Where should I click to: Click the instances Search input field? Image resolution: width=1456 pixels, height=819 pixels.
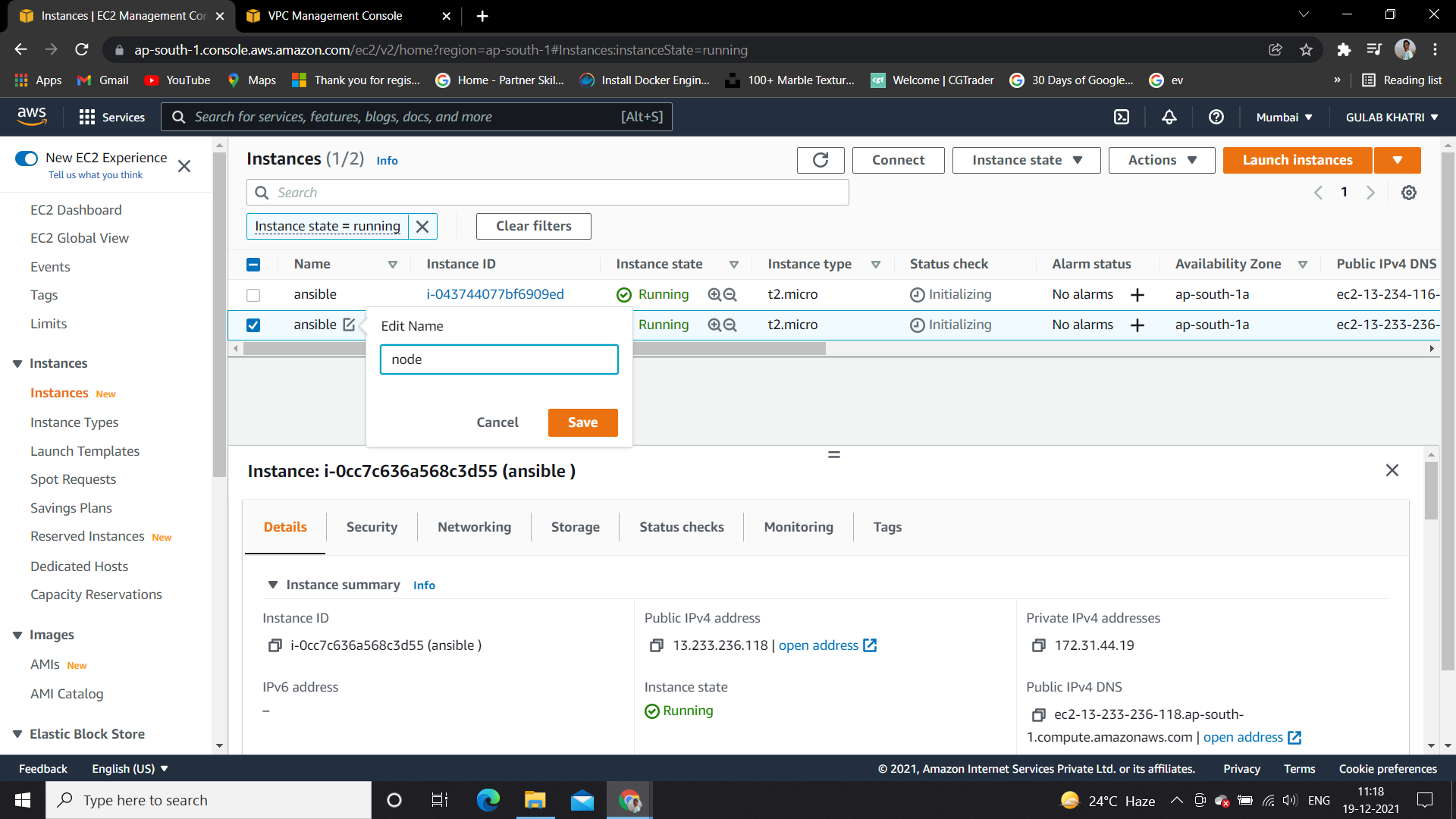click(x=546, y=192)
